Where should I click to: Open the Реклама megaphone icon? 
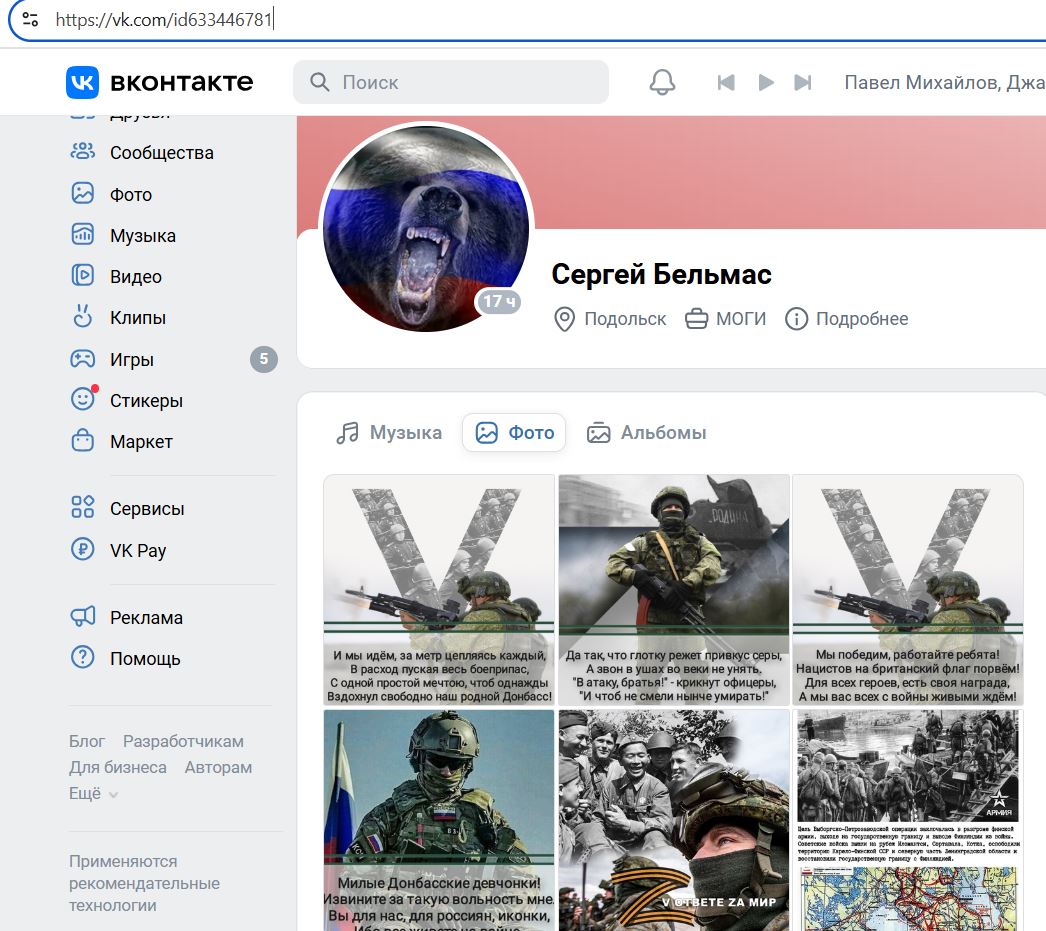pos(83,616)
